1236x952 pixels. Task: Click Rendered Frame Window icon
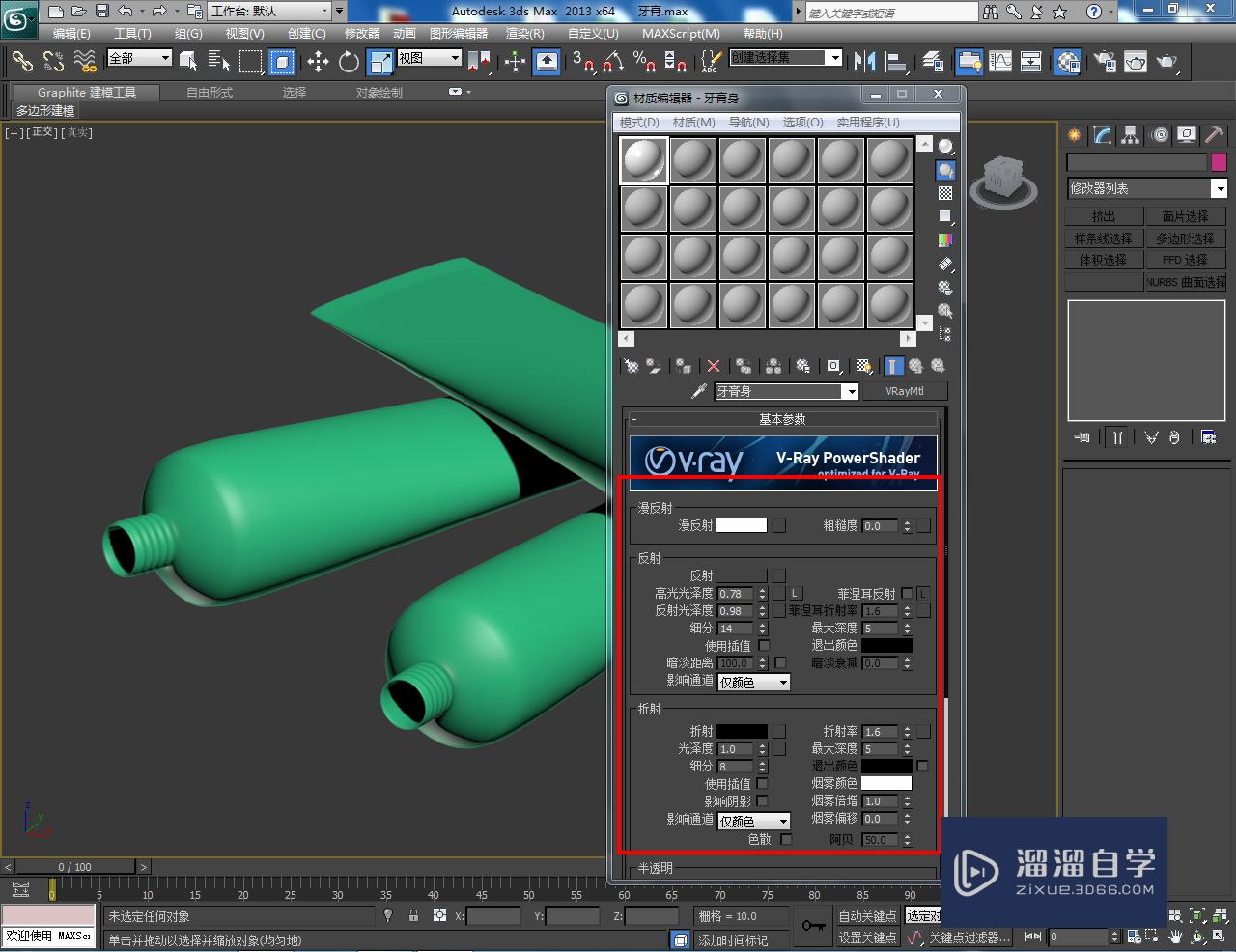coord(1136,62)
